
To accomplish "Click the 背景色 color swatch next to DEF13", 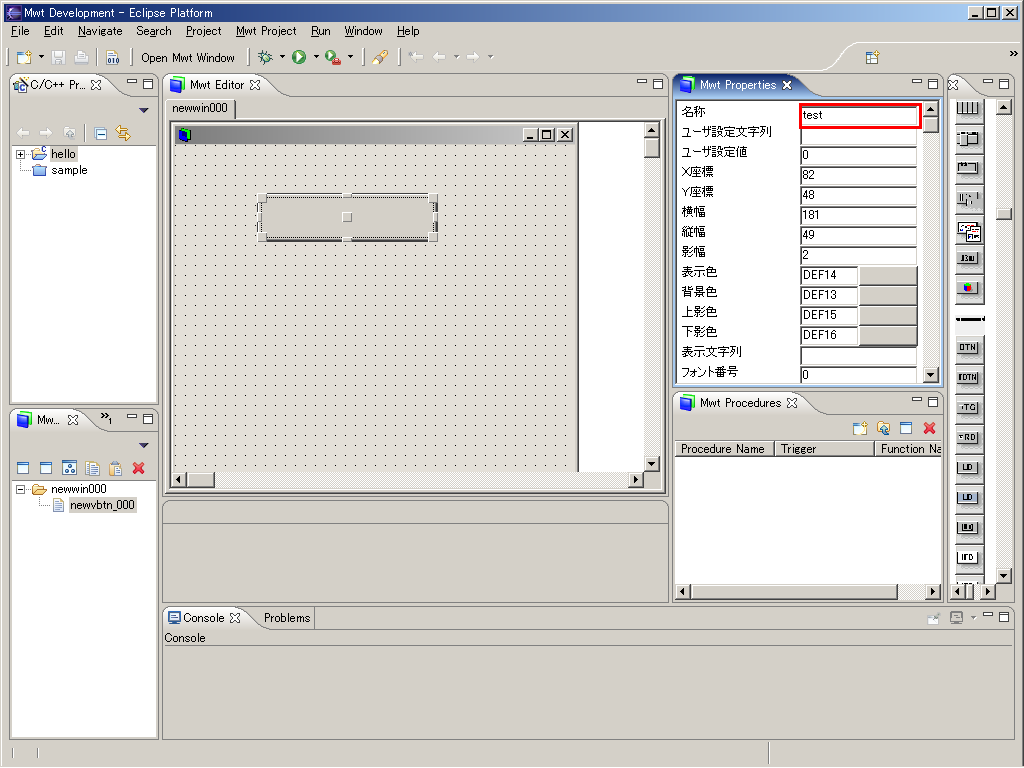I will 888,295.
